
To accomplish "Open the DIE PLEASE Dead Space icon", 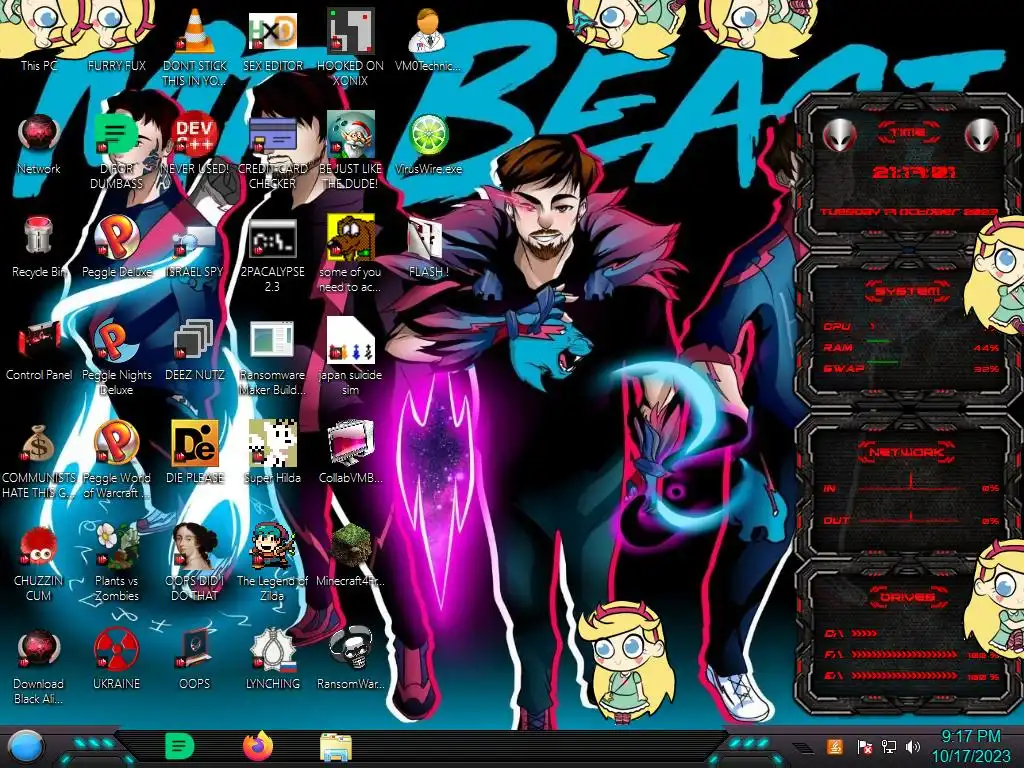I will tap(195, 452).
